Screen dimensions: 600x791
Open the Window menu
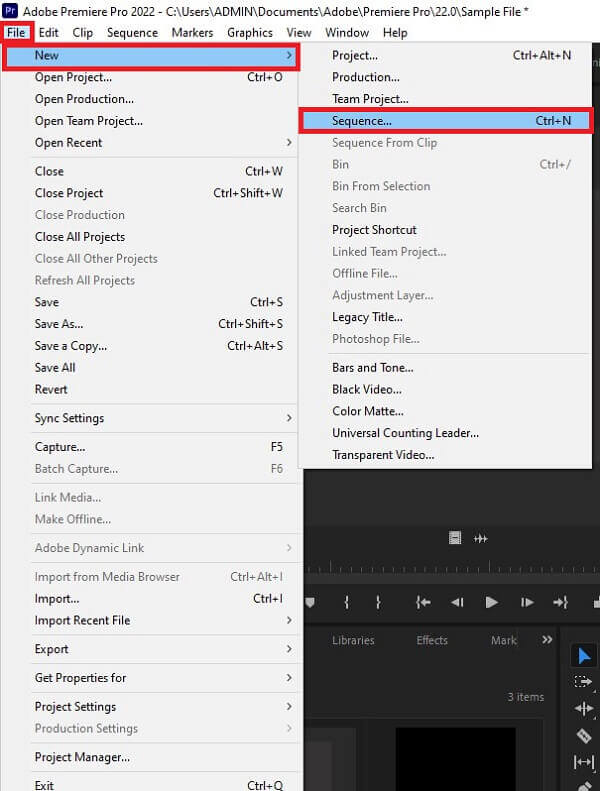tap(347, 33)
